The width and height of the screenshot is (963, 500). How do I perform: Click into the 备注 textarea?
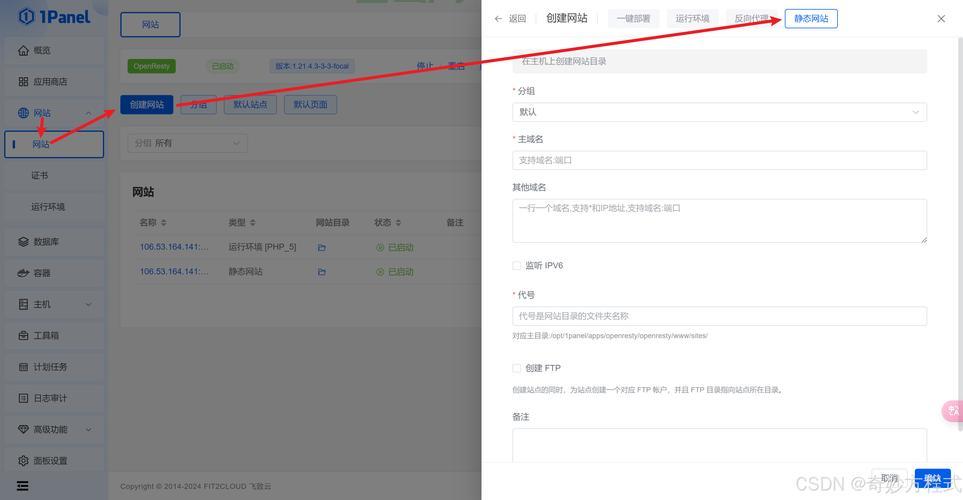(719, 445)
